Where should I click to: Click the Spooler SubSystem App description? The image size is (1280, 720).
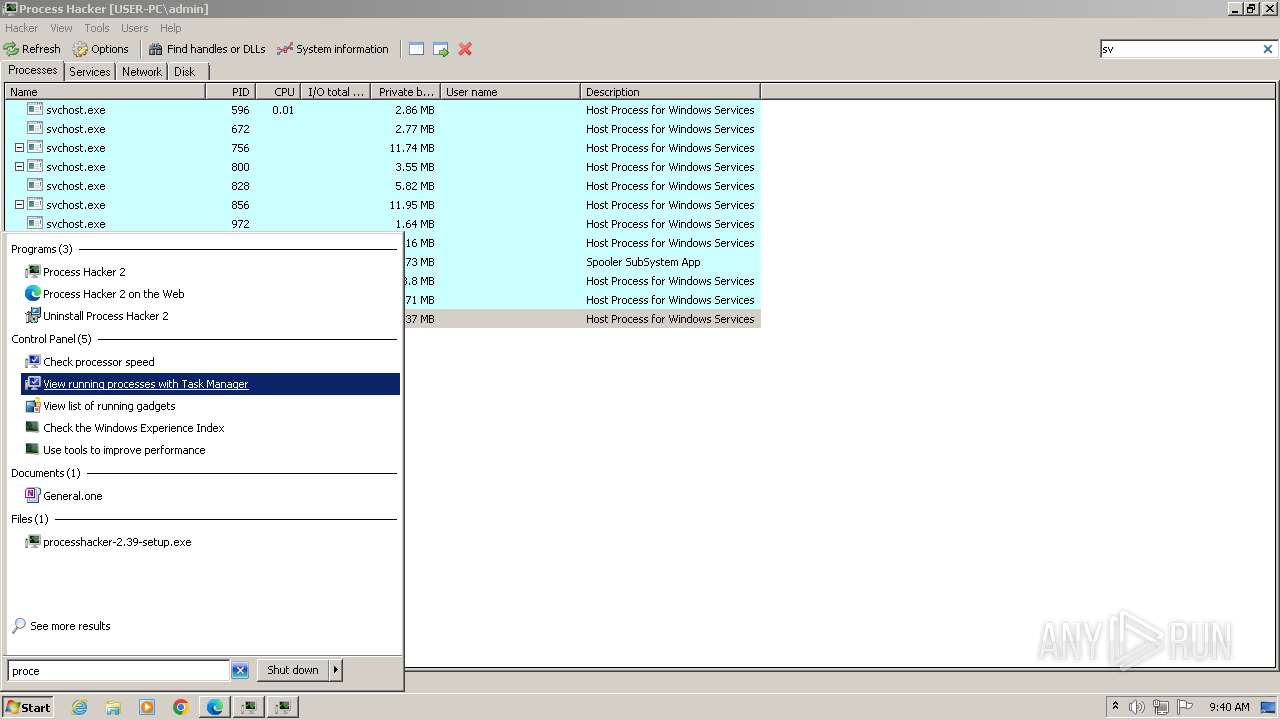(x=643, y=262)
